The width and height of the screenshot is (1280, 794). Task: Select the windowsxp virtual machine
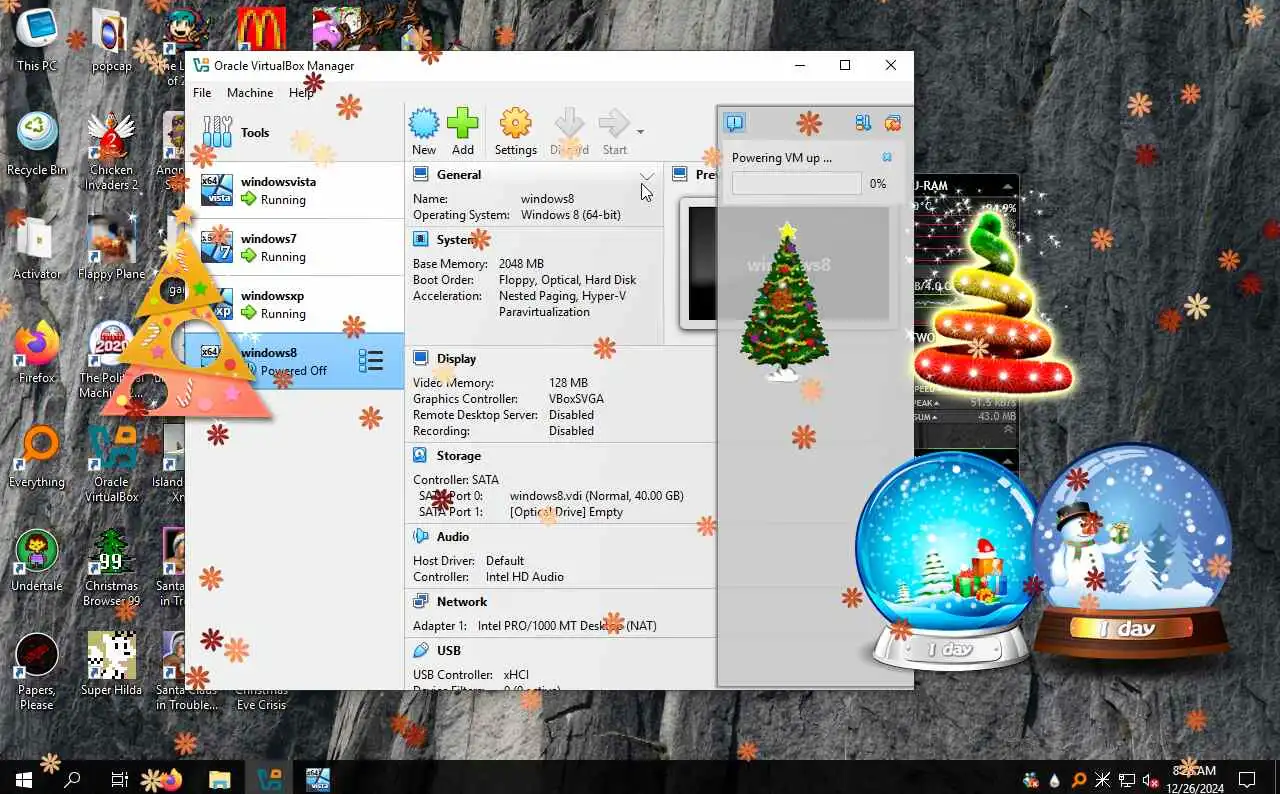click(x=295, y=304)
